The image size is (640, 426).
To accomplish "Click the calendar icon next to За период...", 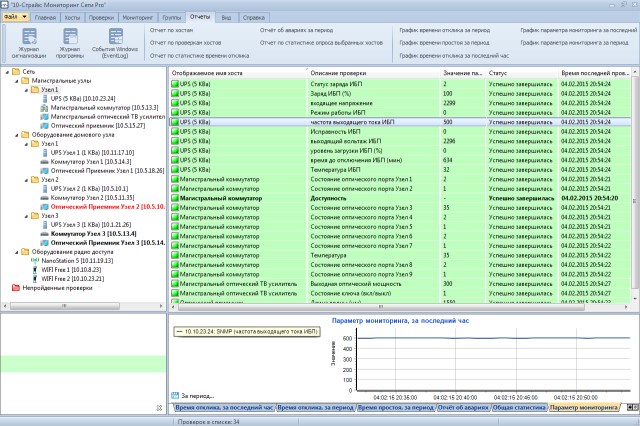I will 175,395.
